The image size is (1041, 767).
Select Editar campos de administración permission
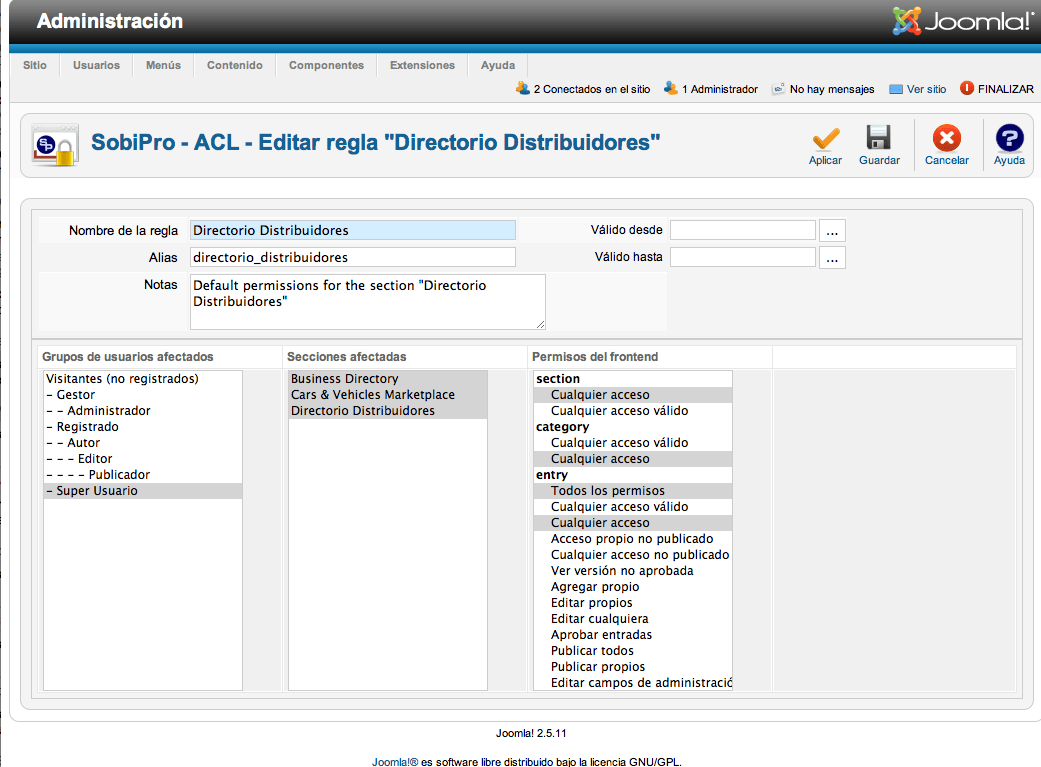tap(633, 683)
